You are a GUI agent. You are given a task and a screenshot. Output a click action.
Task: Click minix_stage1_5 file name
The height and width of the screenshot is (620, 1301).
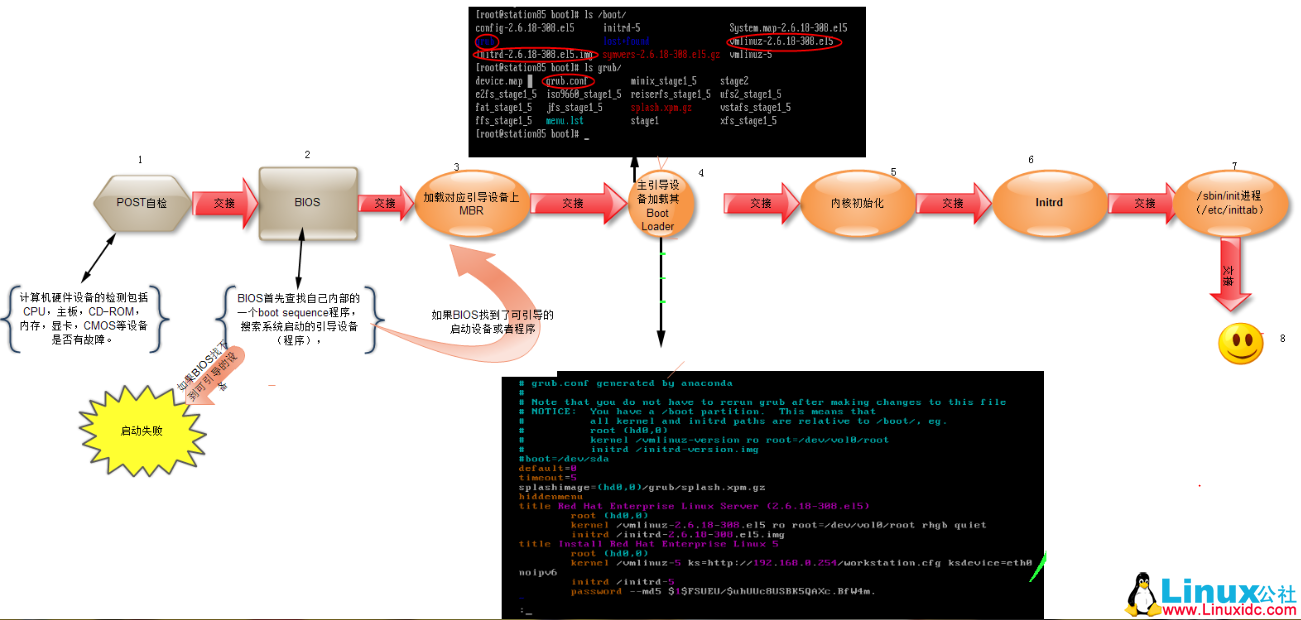(x=664, y=81)
